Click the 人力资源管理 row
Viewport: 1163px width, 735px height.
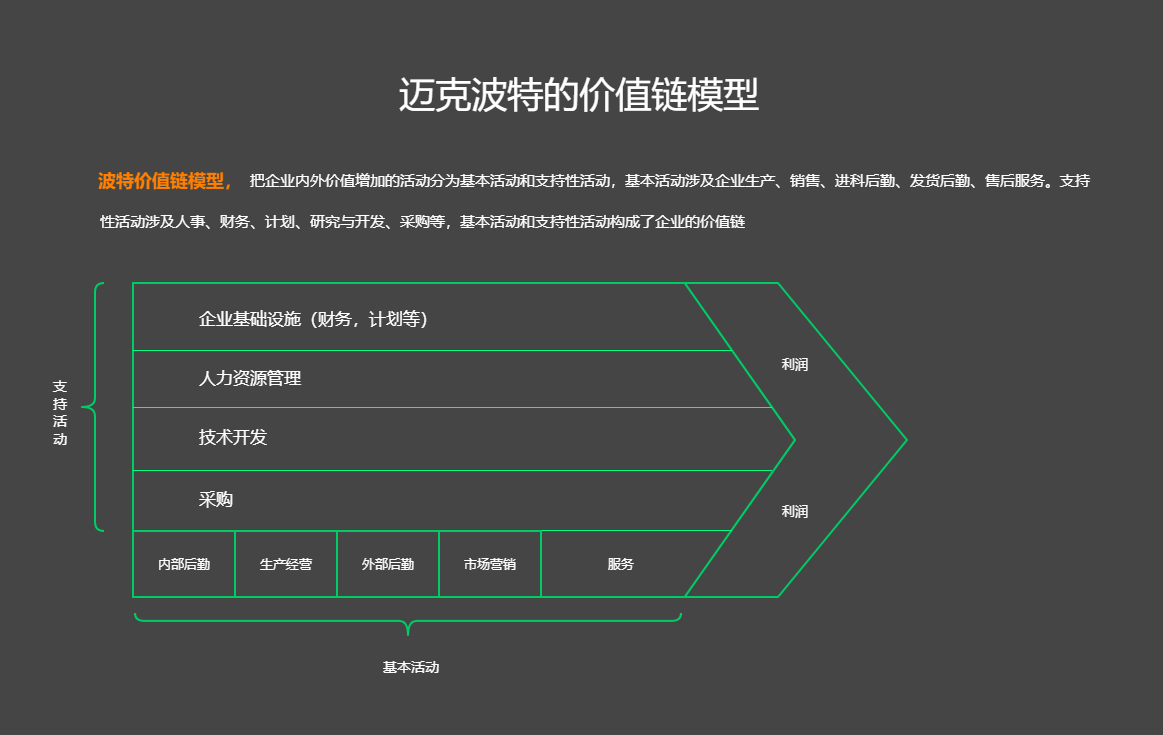pos(250,379)
